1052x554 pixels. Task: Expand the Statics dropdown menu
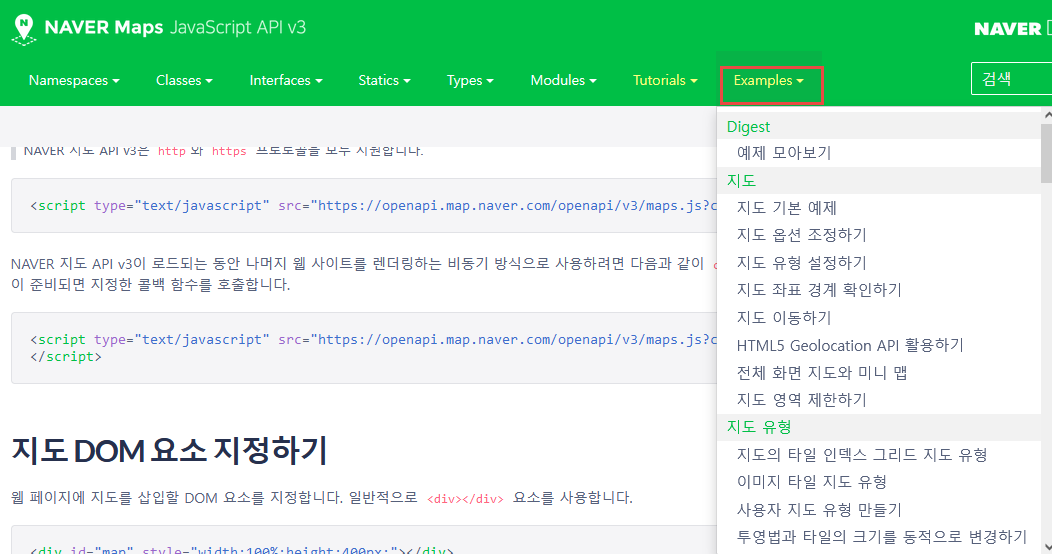point(384,80)
